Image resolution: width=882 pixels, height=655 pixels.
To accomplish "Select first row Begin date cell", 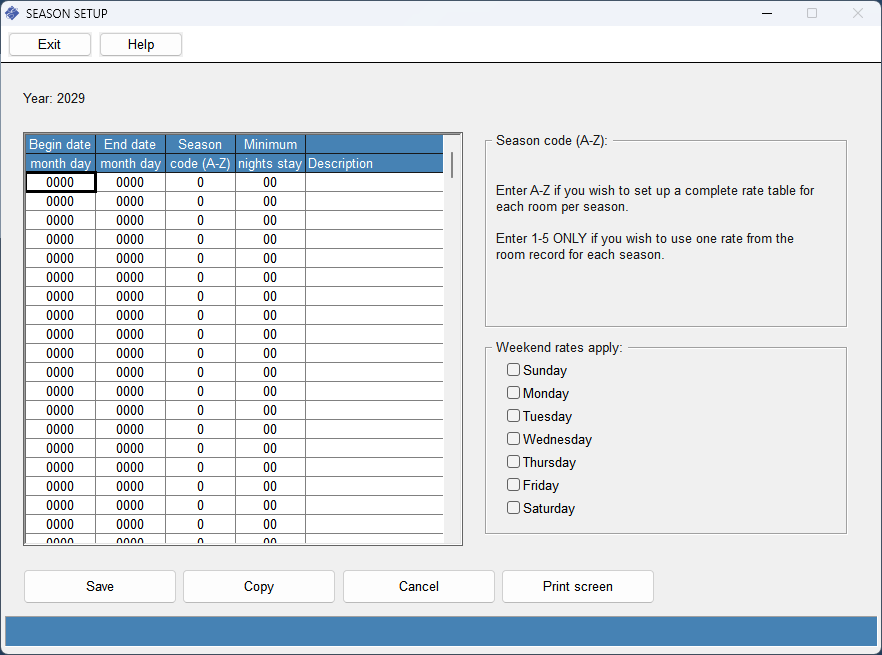I will click(x=60, y=182).
